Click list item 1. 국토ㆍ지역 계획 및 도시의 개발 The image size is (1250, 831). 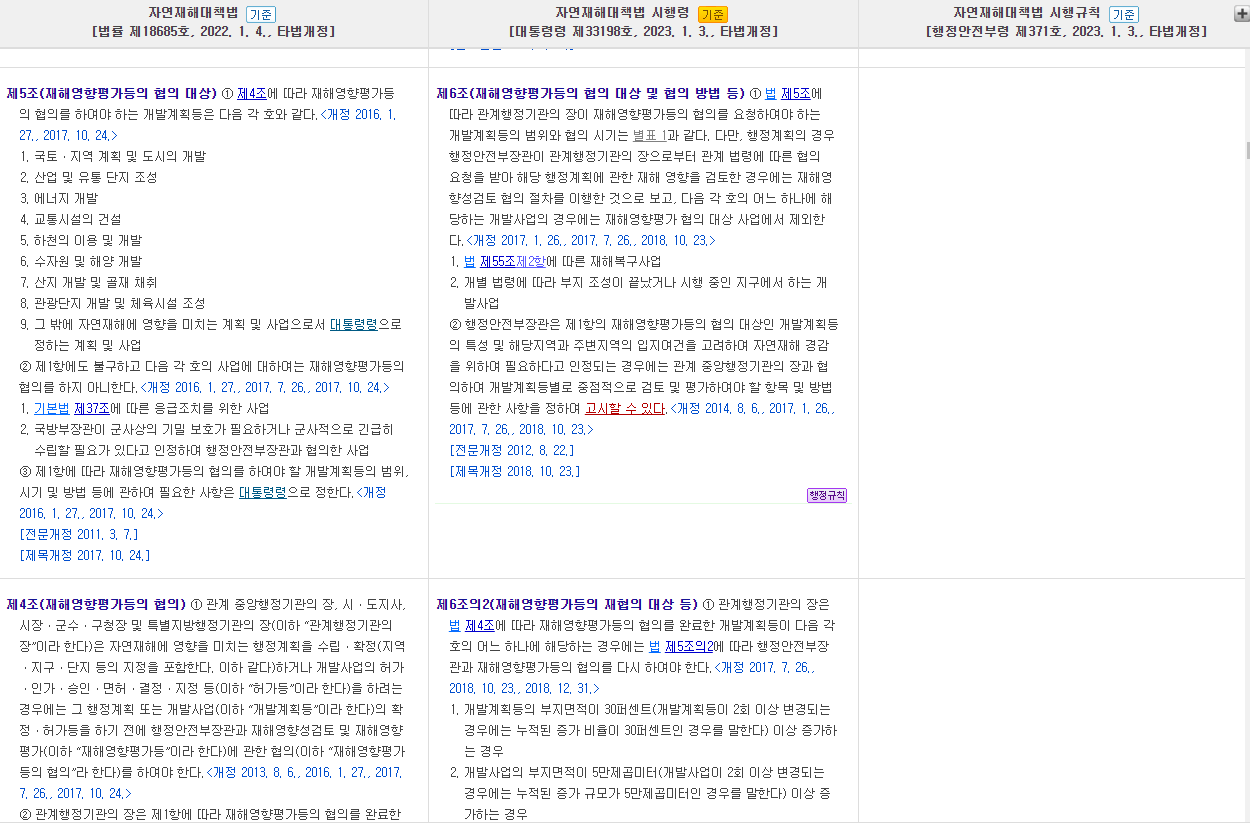(112, 156)
